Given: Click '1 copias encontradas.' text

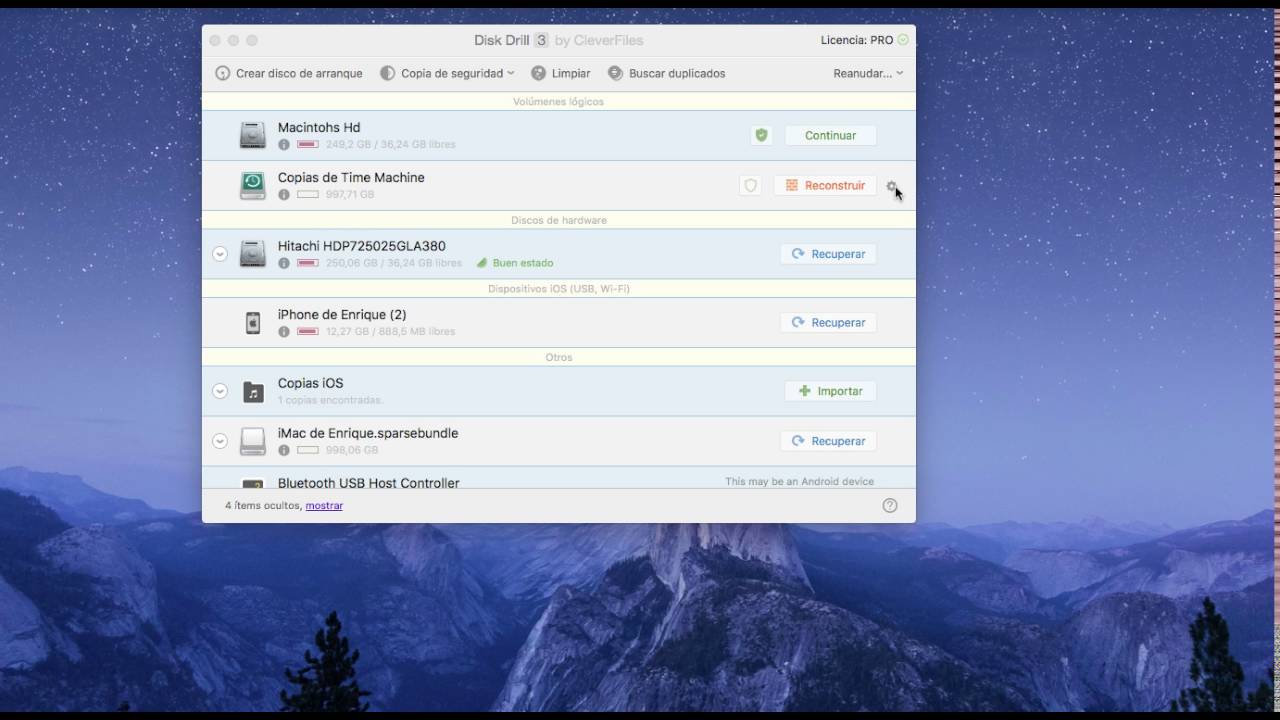Looking at the screenshot, I should click(330, 400).
